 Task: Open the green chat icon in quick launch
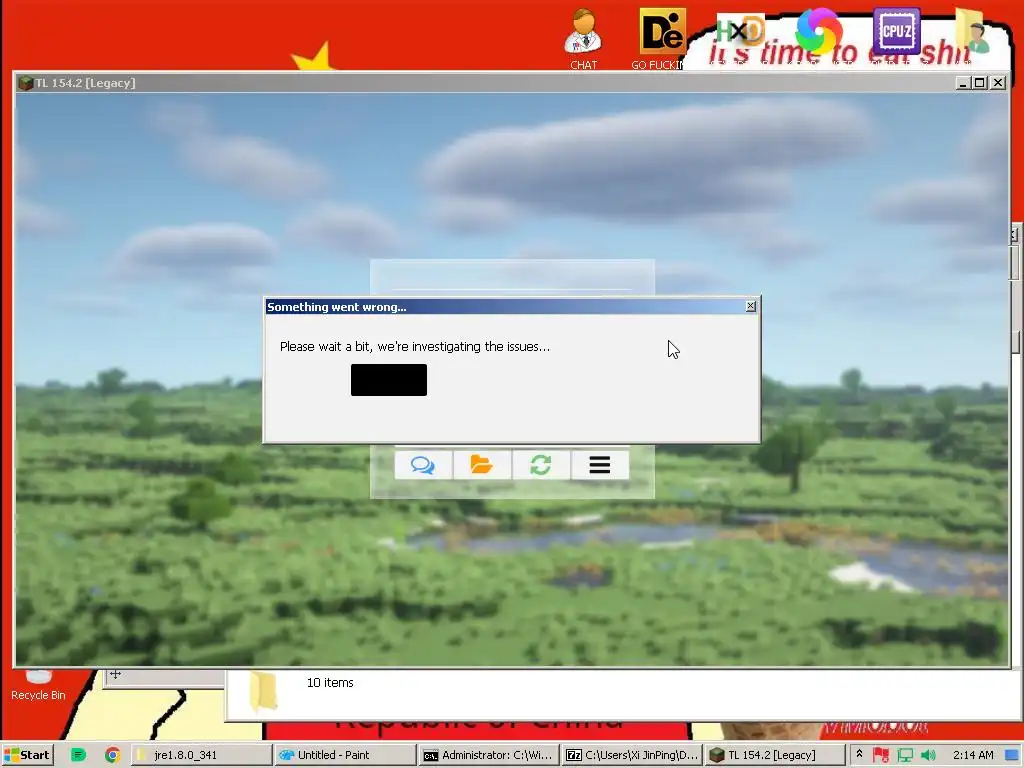click(78, 755)
